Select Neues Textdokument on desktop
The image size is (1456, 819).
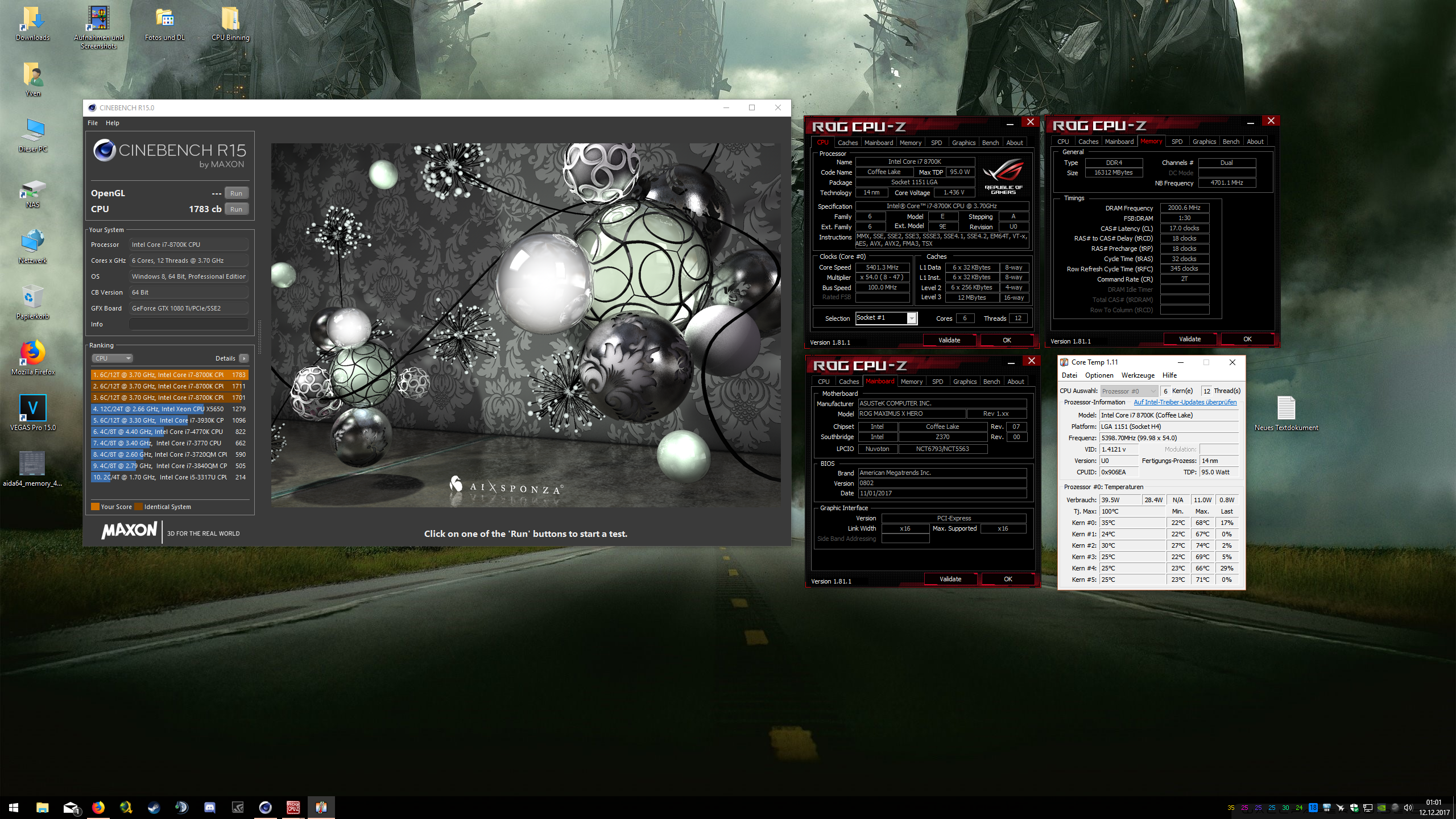coord(1286,414)
